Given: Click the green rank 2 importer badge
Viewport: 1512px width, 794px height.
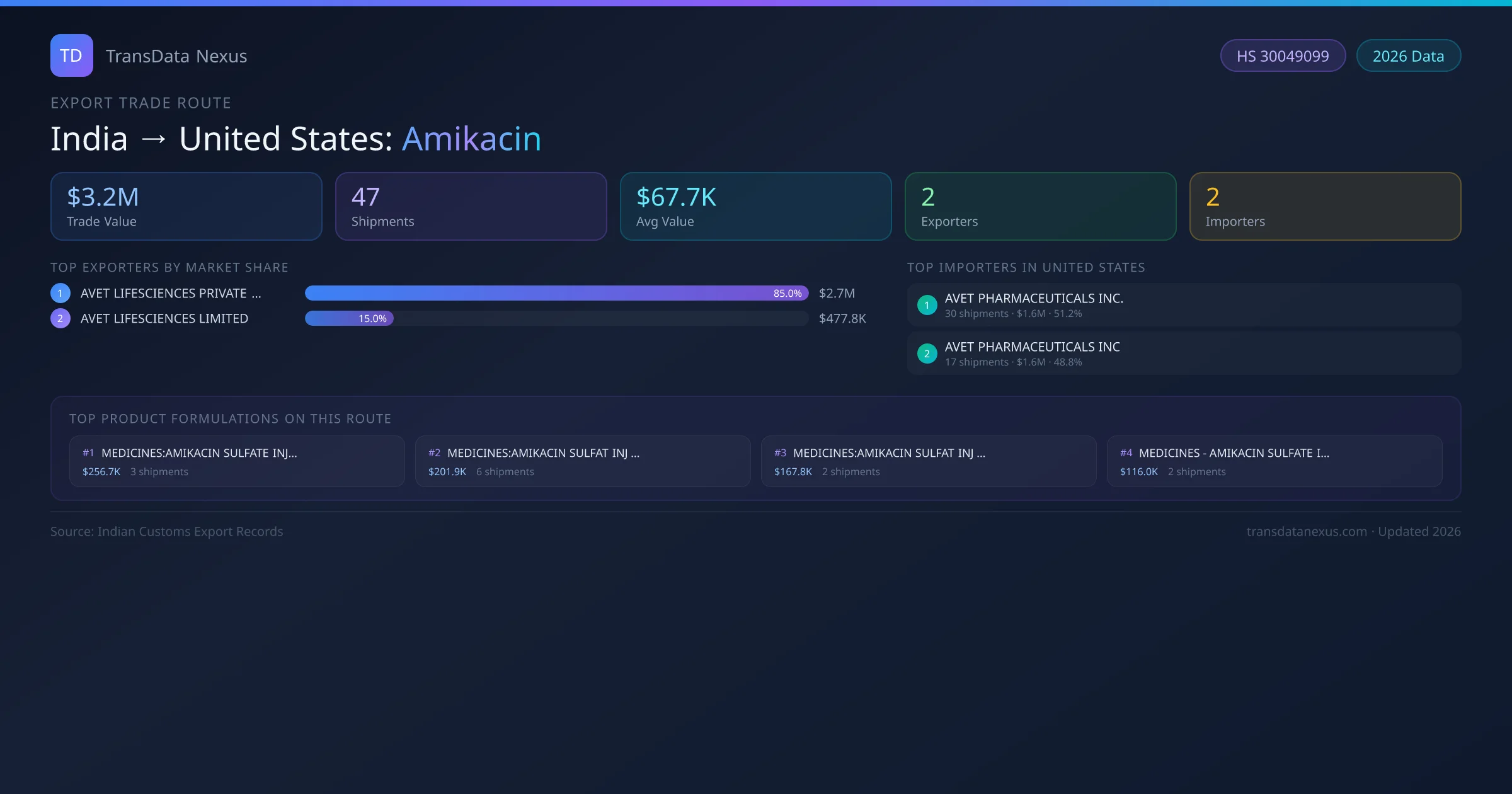Looking at the screenshot, I should tap(927, 354).
